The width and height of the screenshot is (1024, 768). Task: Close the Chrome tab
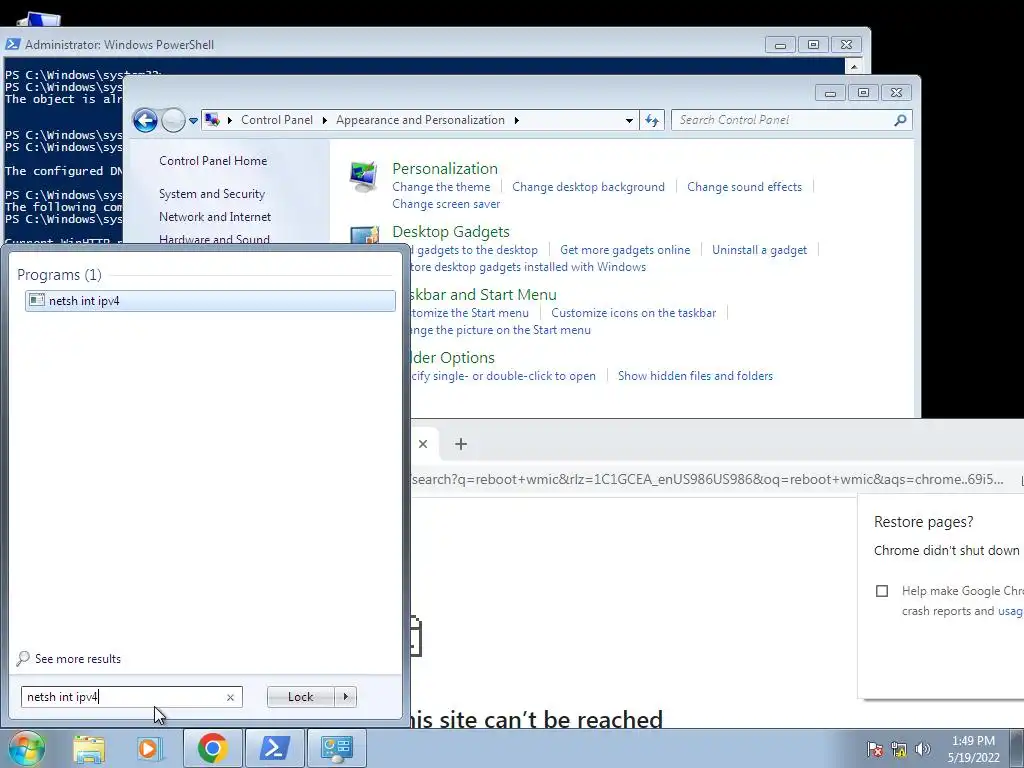point(423,444)
